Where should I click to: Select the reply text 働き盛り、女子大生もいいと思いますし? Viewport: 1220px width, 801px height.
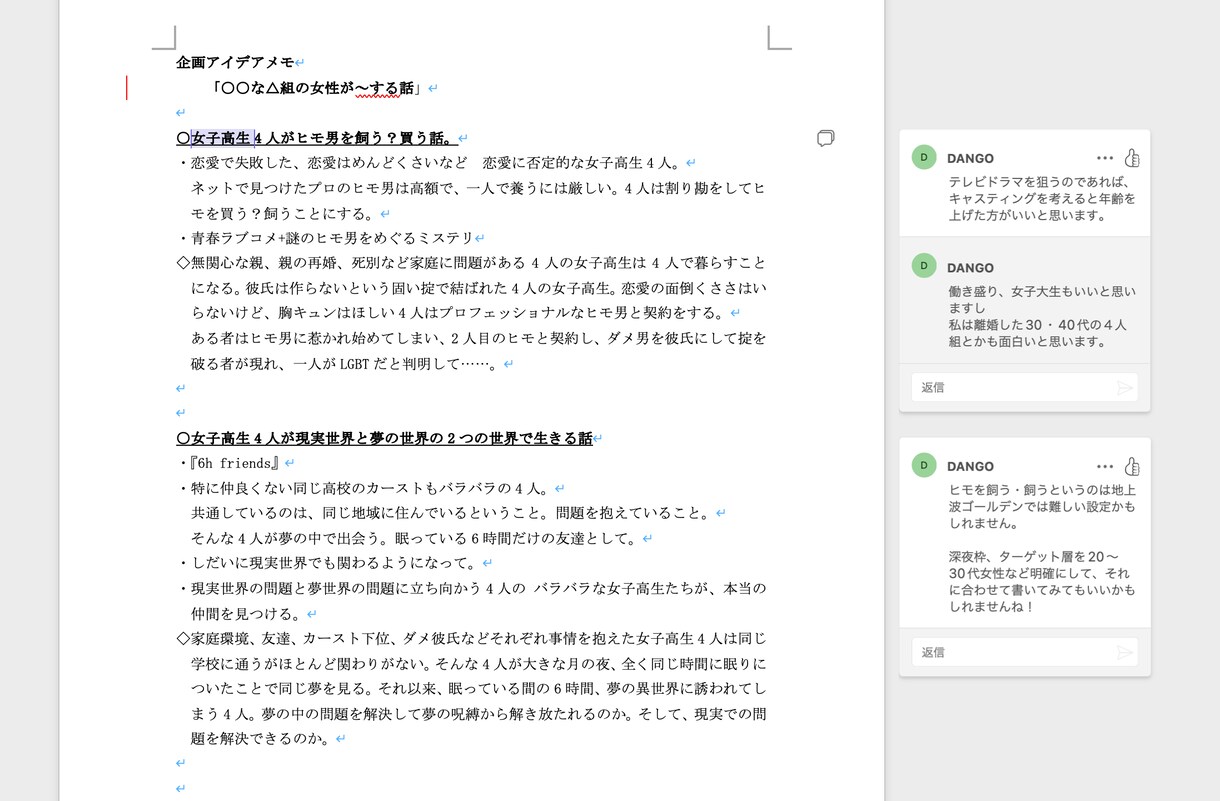(1042, 300)
